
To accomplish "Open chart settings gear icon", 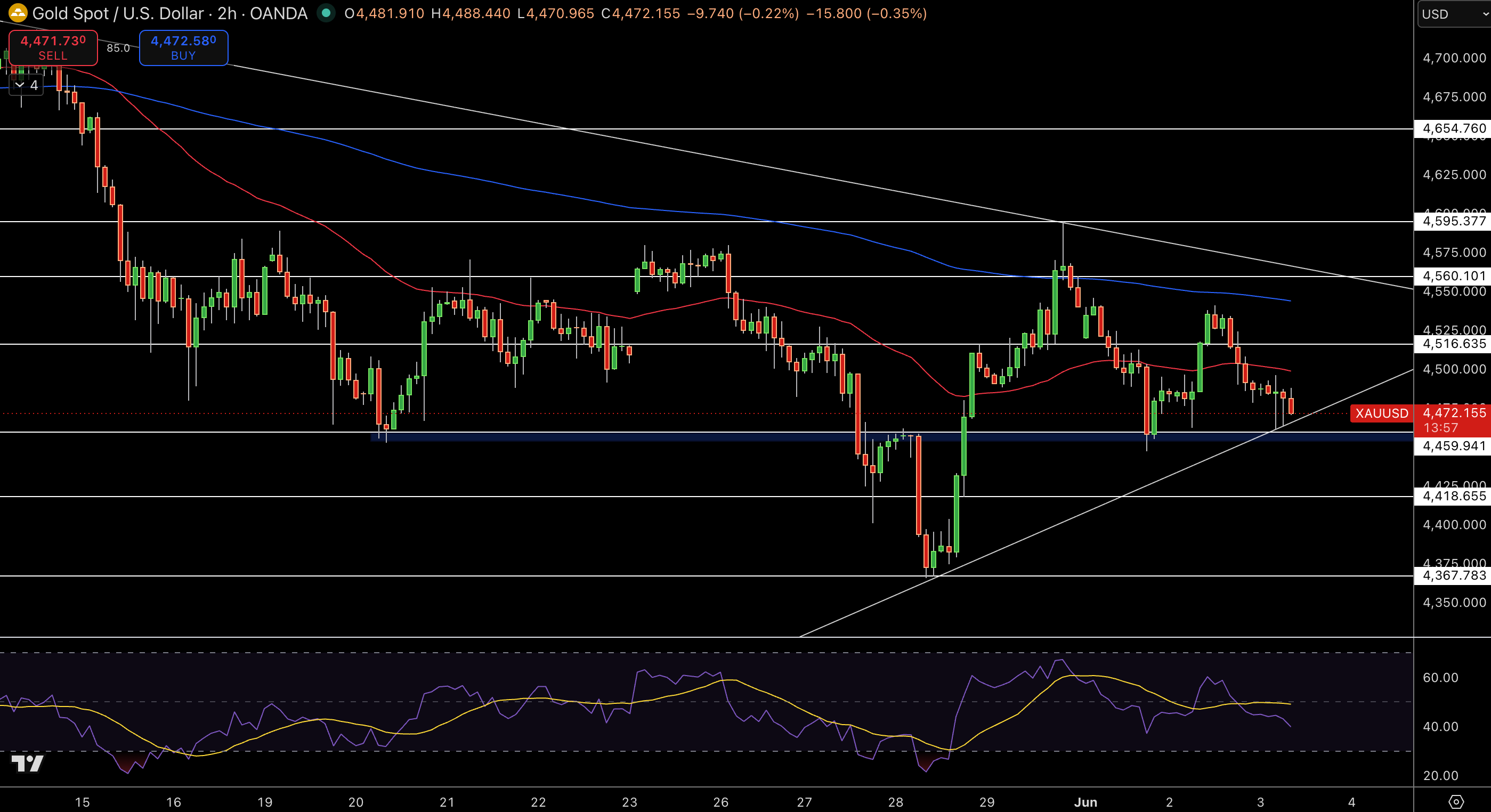I will [1456, 801].
